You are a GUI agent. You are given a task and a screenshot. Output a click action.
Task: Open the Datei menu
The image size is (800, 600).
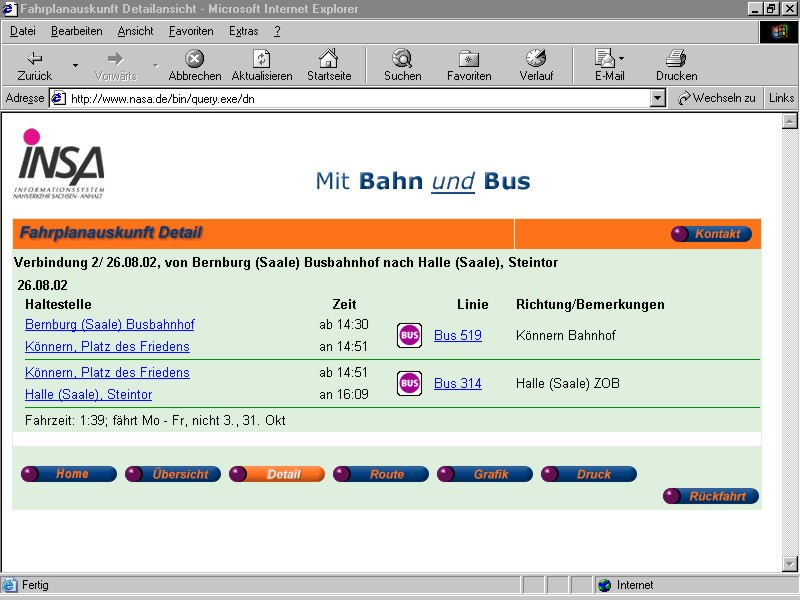tap(23, 31)
